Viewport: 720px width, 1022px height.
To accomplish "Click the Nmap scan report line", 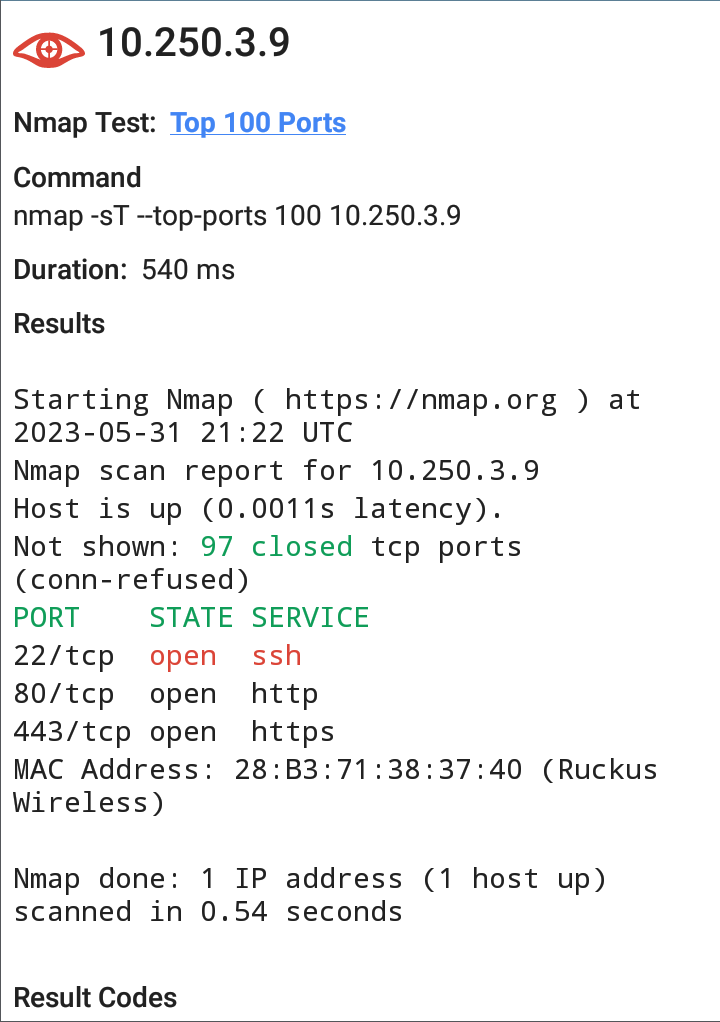I will click(276, 471).
